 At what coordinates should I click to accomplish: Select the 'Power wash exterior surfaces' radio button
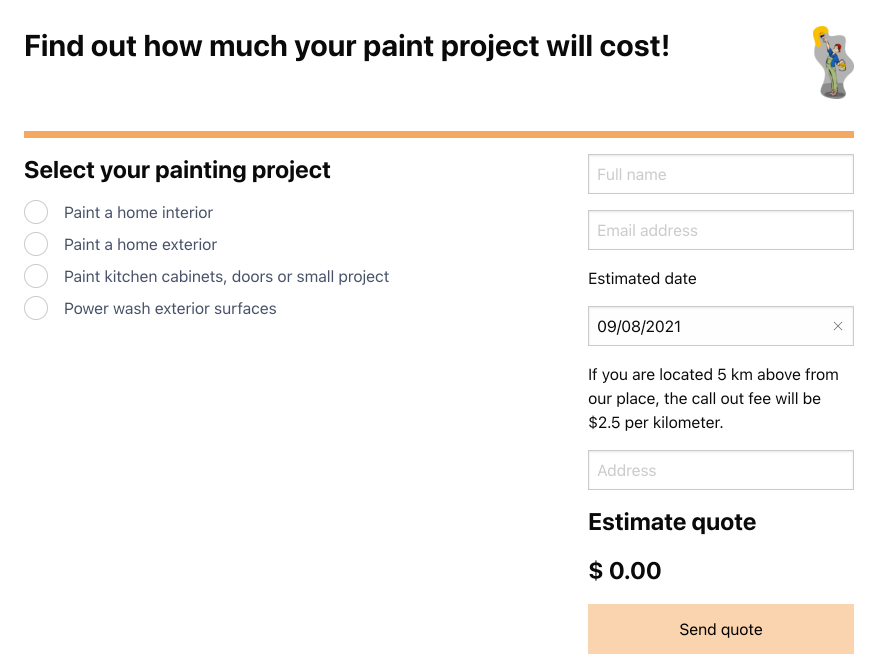pyautogui.click(x=36, y=308)
